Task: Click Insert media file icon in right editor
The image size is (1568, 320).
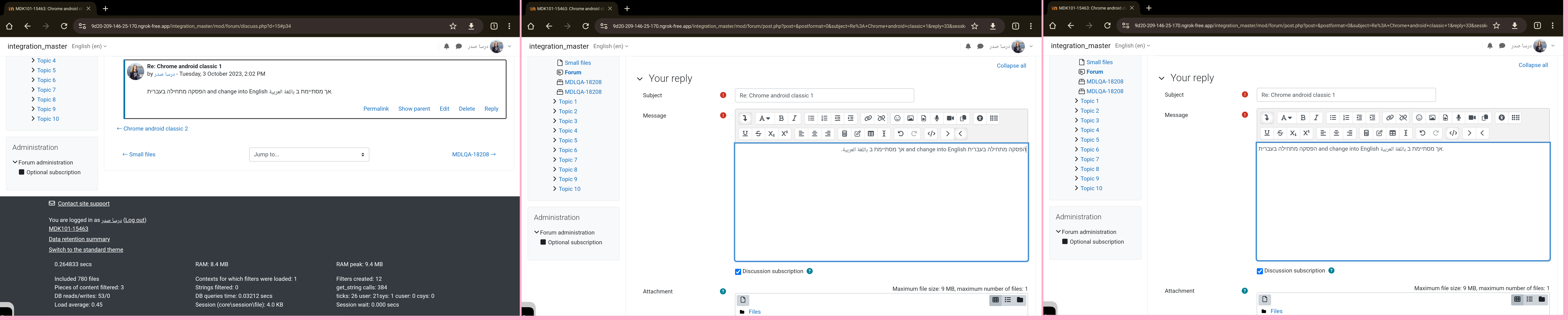Action: [1446, 118]
